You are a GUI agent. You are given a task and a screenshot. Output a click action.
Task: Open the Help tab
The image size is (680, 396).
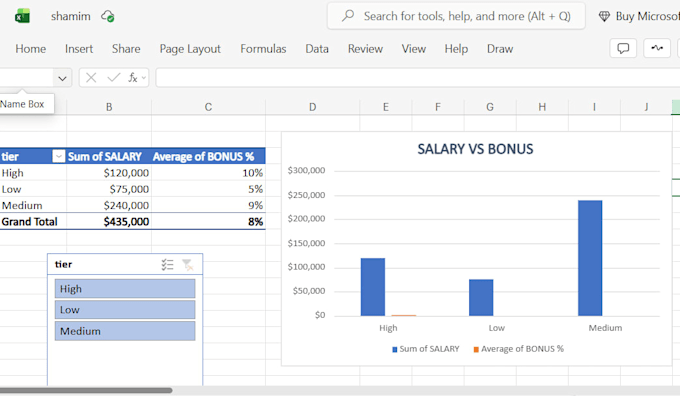coord(456,49)
